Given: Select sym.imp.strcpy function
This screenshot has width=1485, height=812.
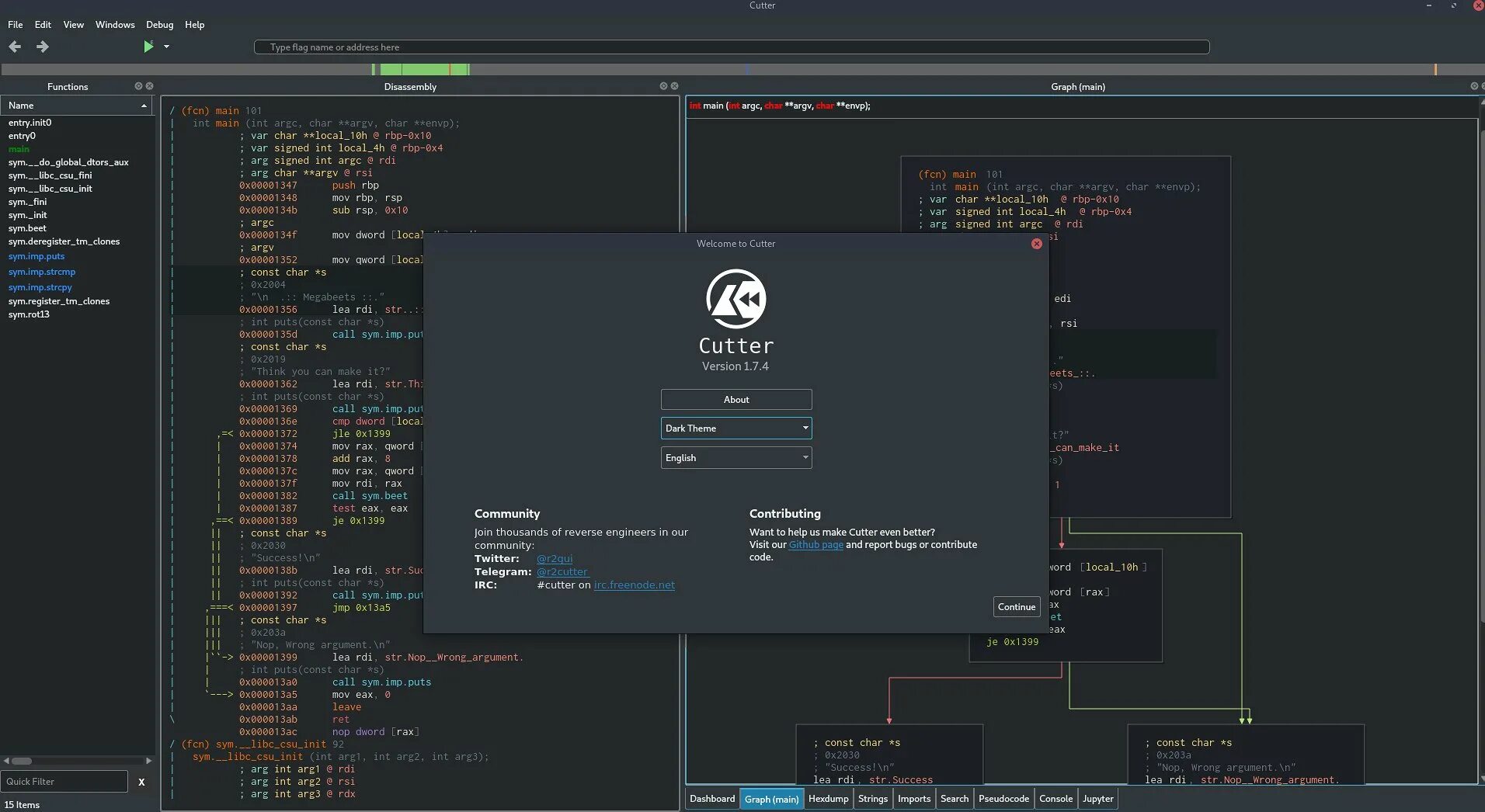Looking at the screenshot, I should [40, 287].
